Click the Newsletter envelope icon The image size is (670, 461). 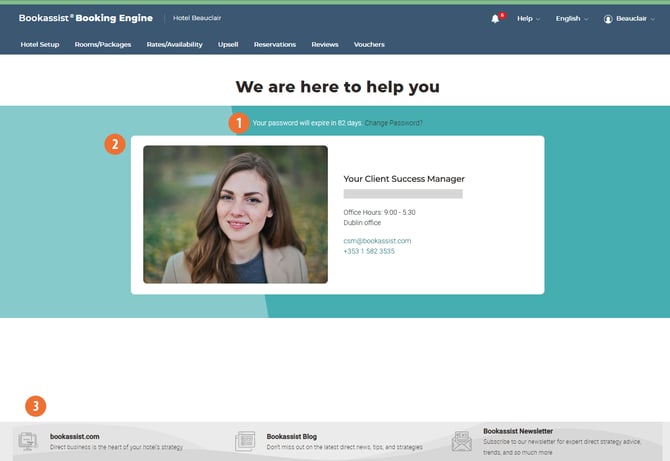tap(461, 441)
